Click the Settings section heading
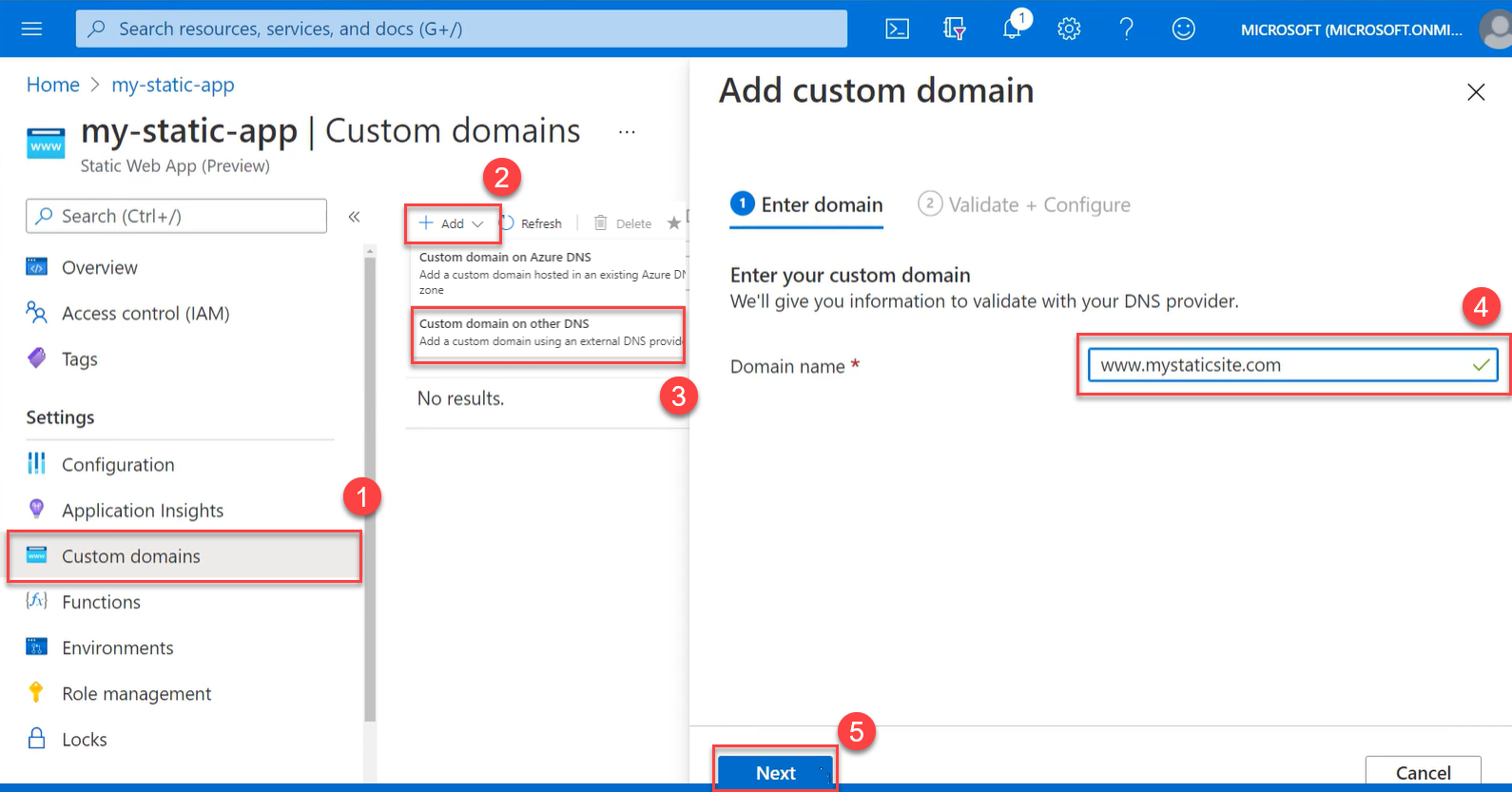1512x792 pixels. point(60,417)
